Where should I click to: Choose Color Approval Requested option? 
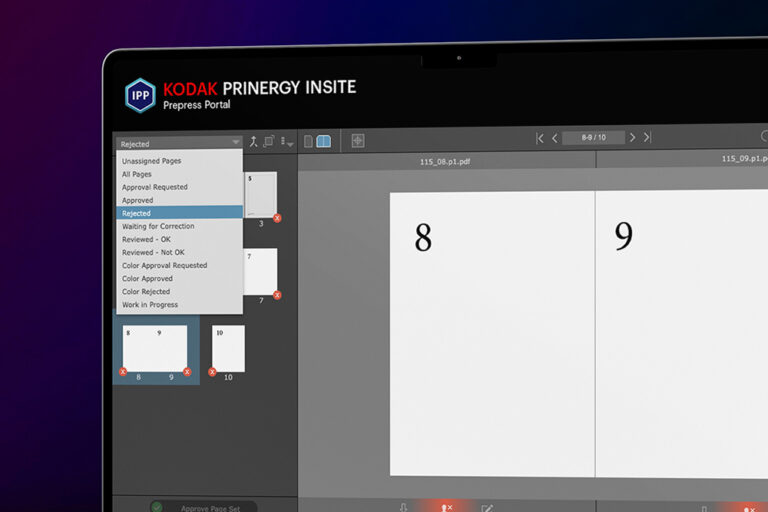coord(165,266)
